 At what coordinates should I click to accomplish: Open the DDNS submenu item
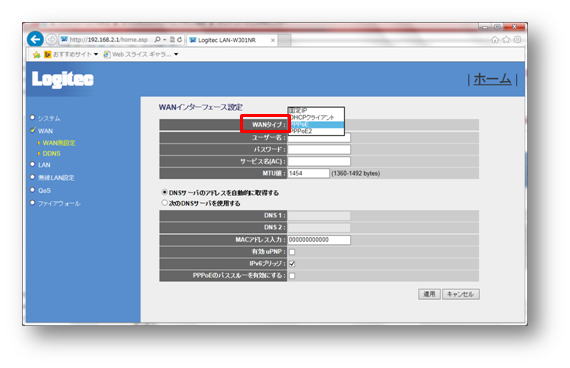pyautogui.click(x=51, y=153)
